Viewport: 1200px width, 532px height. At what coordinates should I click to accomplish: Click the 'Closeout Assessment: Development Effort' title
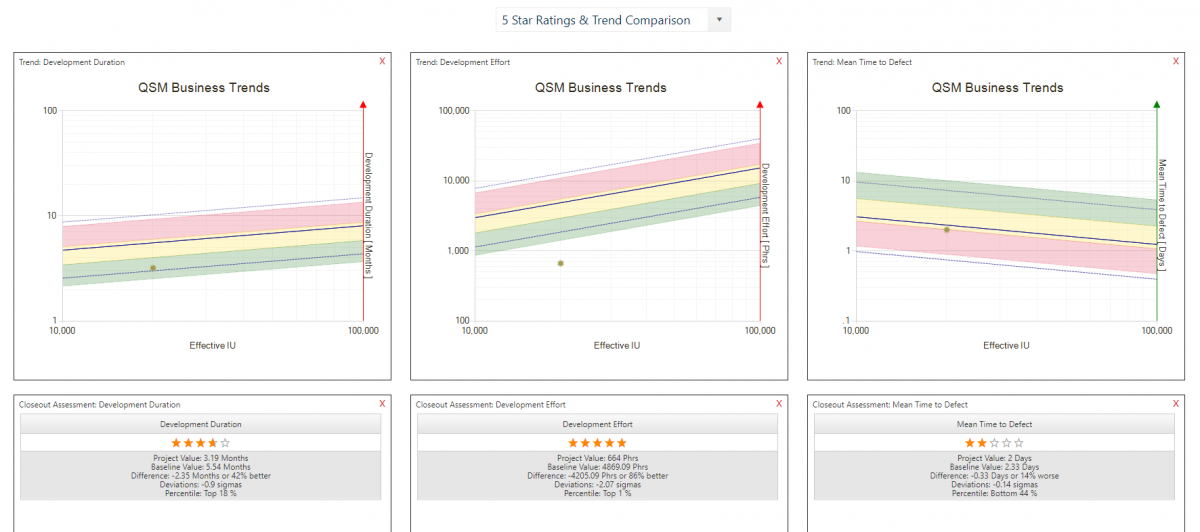tap(491, 405)
